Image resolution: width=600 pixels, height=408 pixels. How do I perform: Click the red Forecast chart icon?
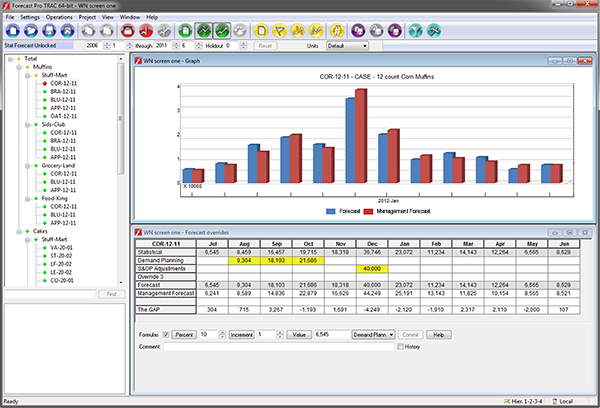146,31
